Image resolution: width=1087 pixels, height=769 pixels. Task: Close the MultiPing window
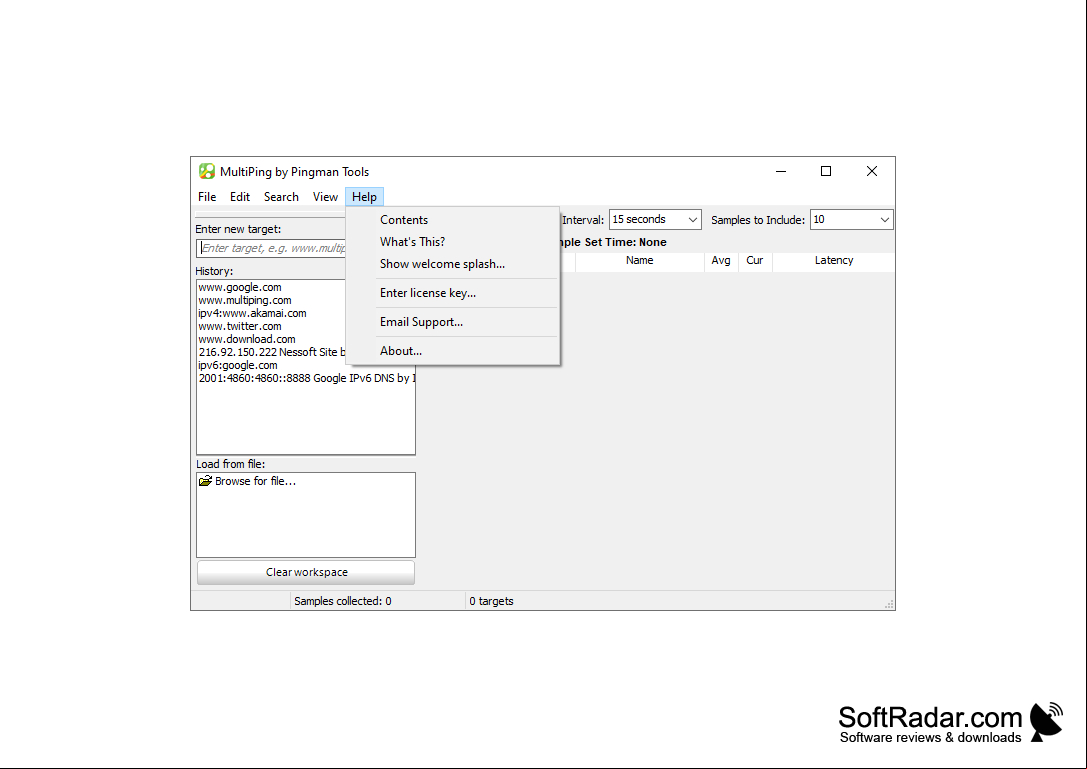(871, 171)
